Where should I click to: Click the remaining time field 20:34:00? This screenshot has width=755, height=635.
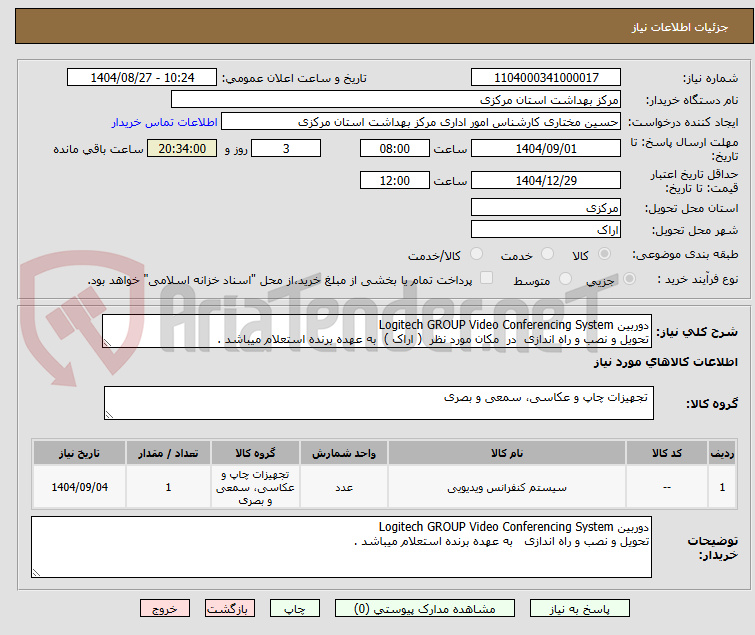point(182,148)
